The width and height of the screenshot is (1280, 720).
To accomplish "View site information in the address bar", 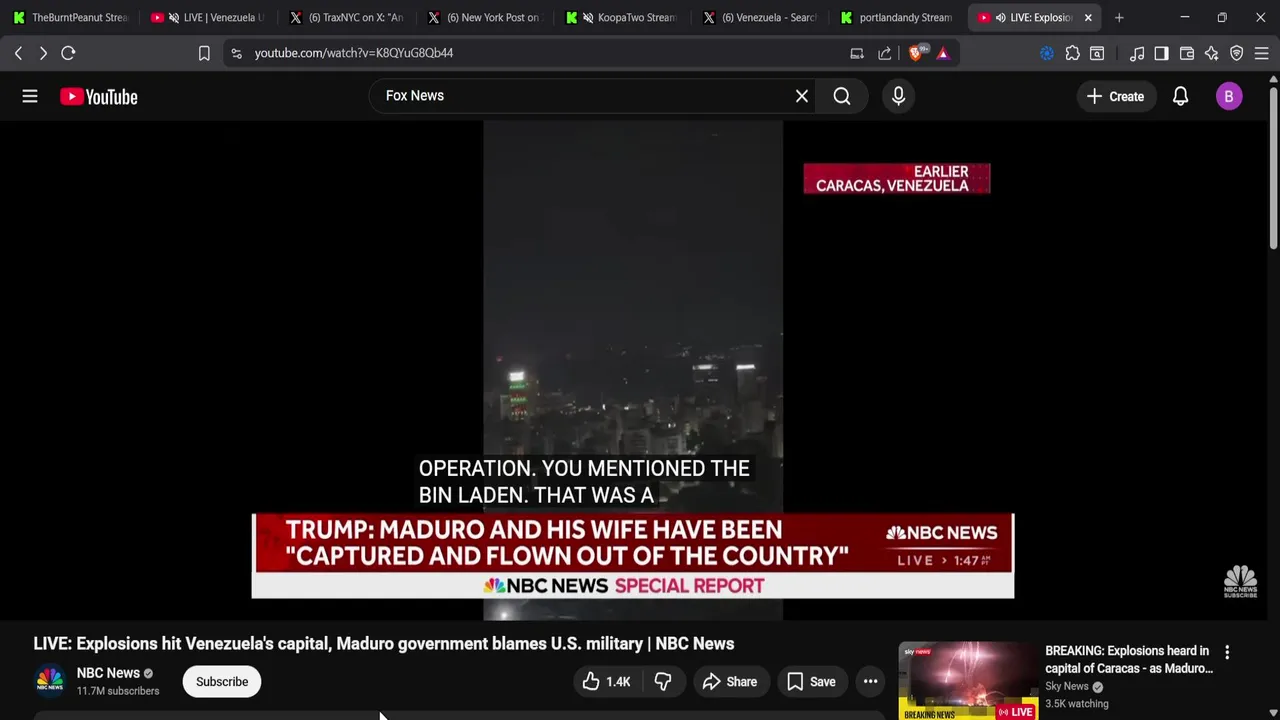I will (236, 53).
